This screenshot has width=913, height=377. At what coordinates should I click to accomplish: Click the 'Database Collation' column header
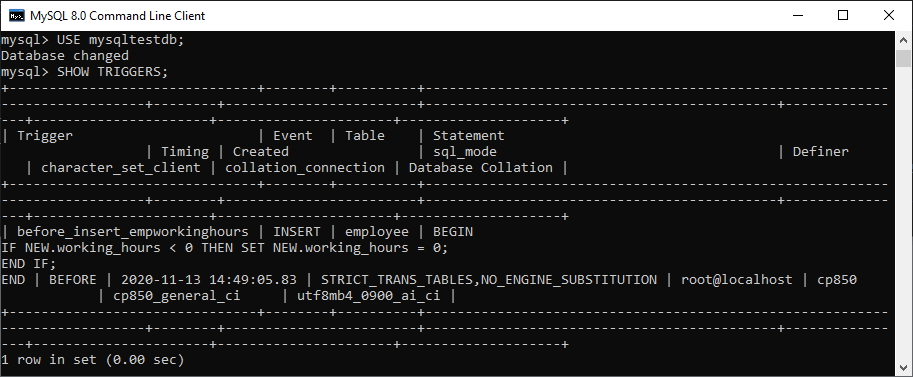[x=481, y=168]
